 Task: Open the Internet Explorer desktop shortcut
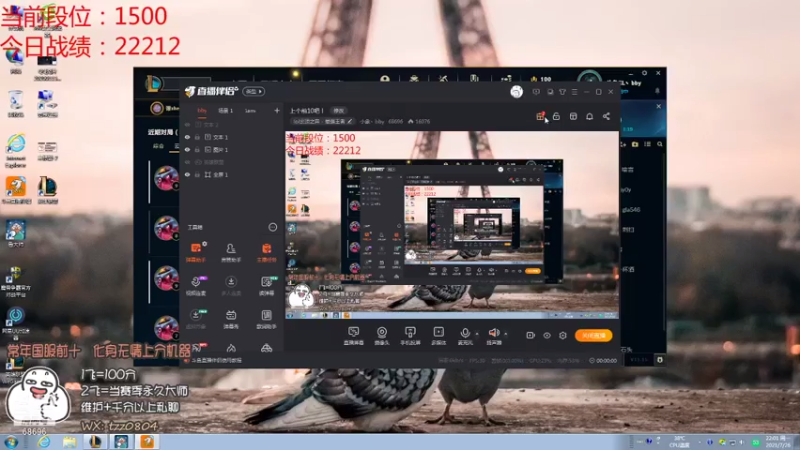[16, 151]
